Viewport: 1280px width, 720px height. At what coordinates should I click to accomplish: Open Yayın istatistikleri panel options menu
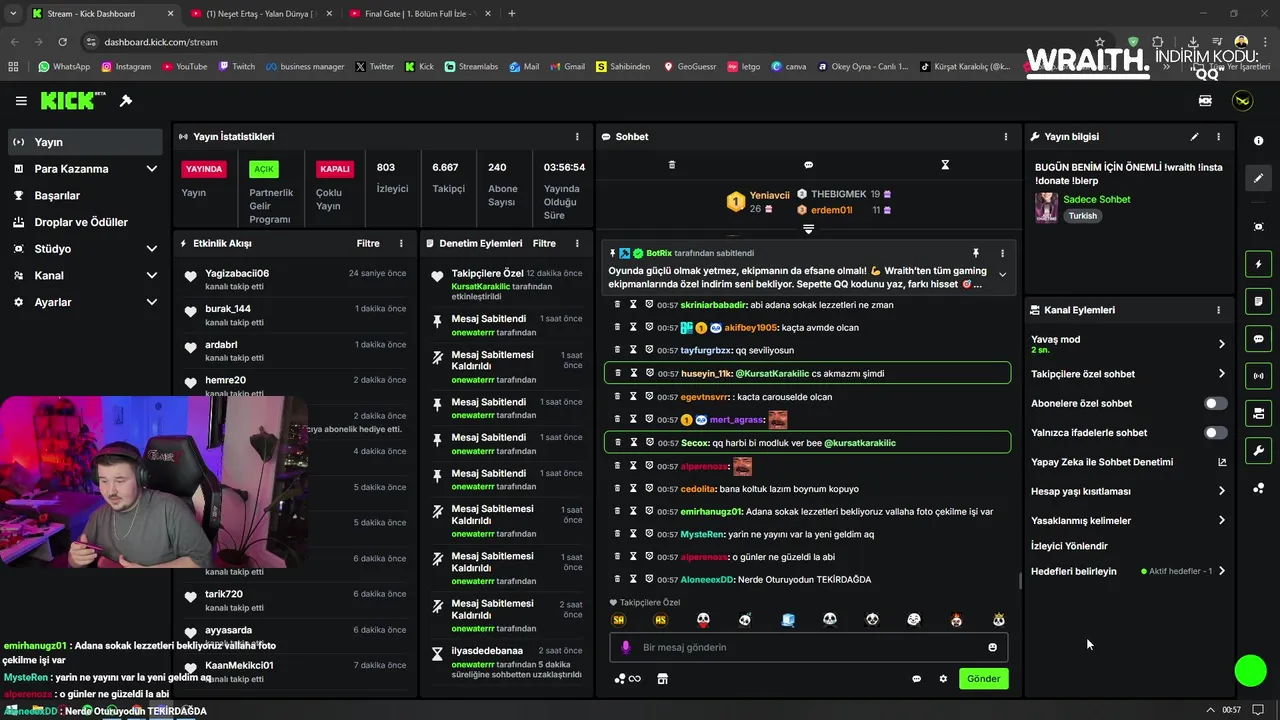[577, 137]
